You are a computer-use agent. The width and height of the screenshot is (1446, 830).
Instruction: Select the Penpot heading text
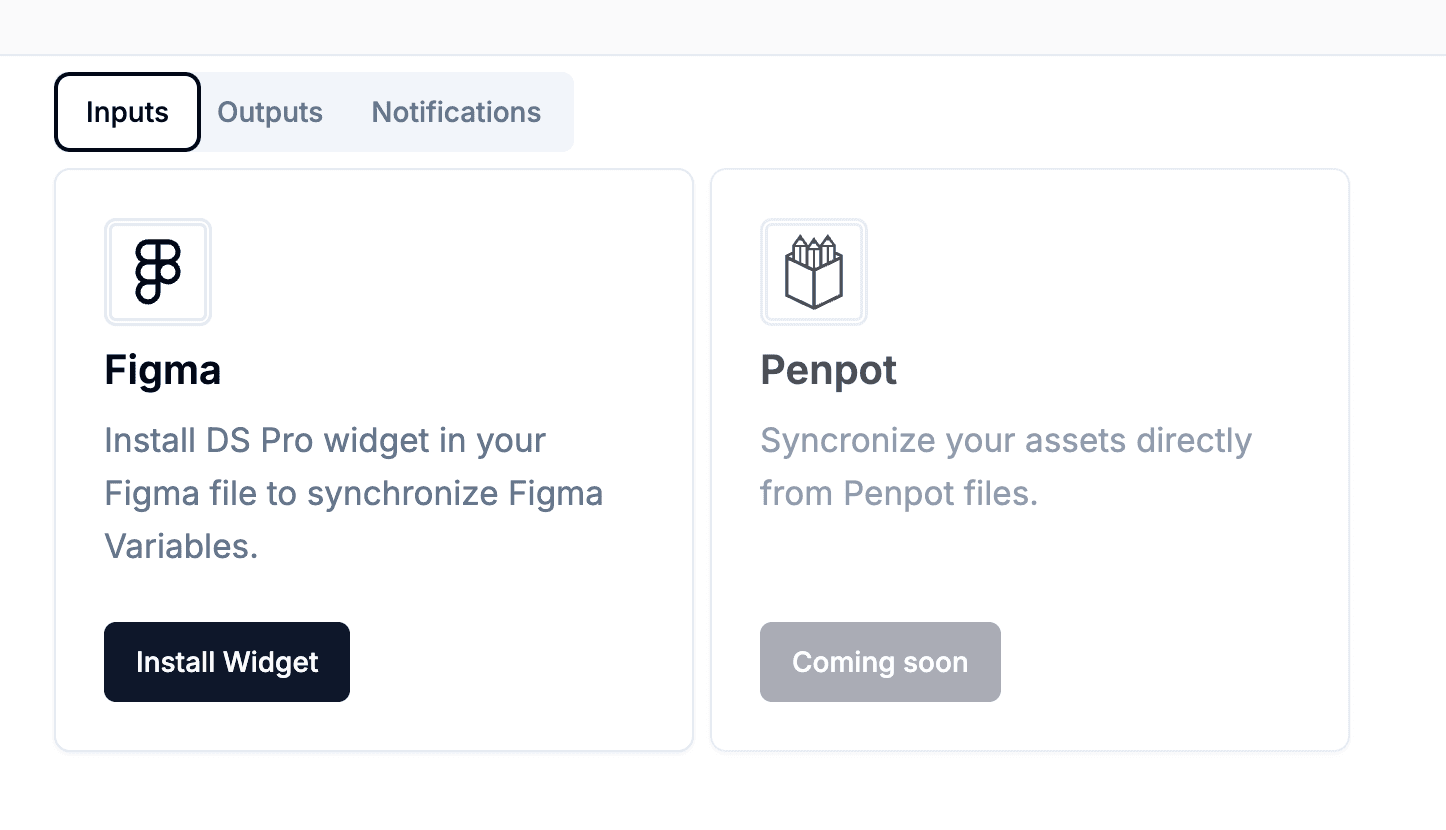coord(828,370)
